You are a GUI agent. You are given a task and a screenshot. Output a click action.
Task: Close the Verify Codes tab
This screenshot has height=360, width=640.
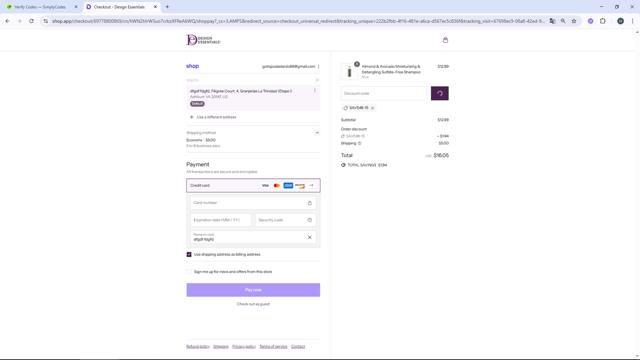pos(76,7)
